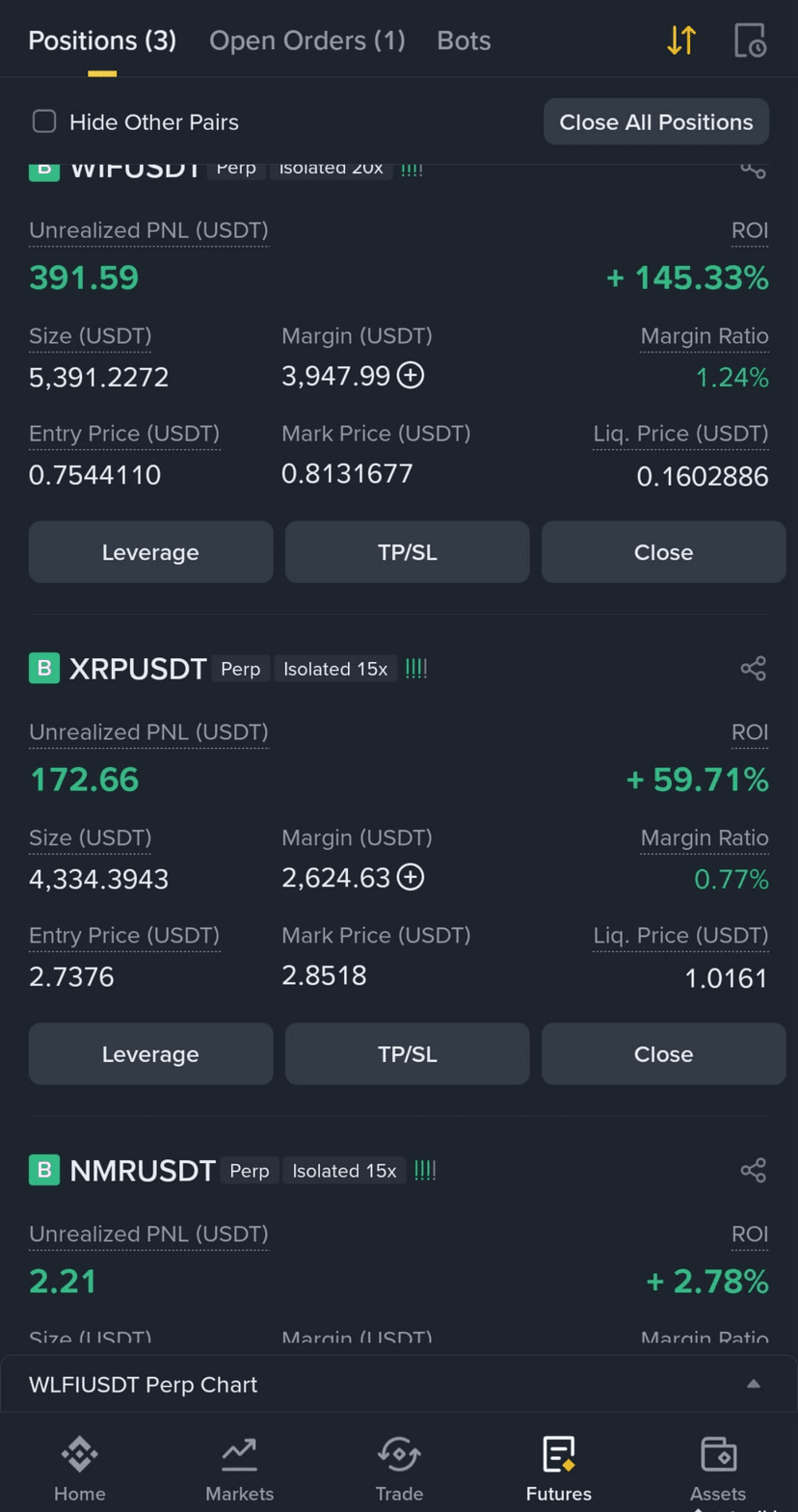
Task: Tap XRPUSDT Unrealized PNL value 172.66
Action: (x=84, y=780)
